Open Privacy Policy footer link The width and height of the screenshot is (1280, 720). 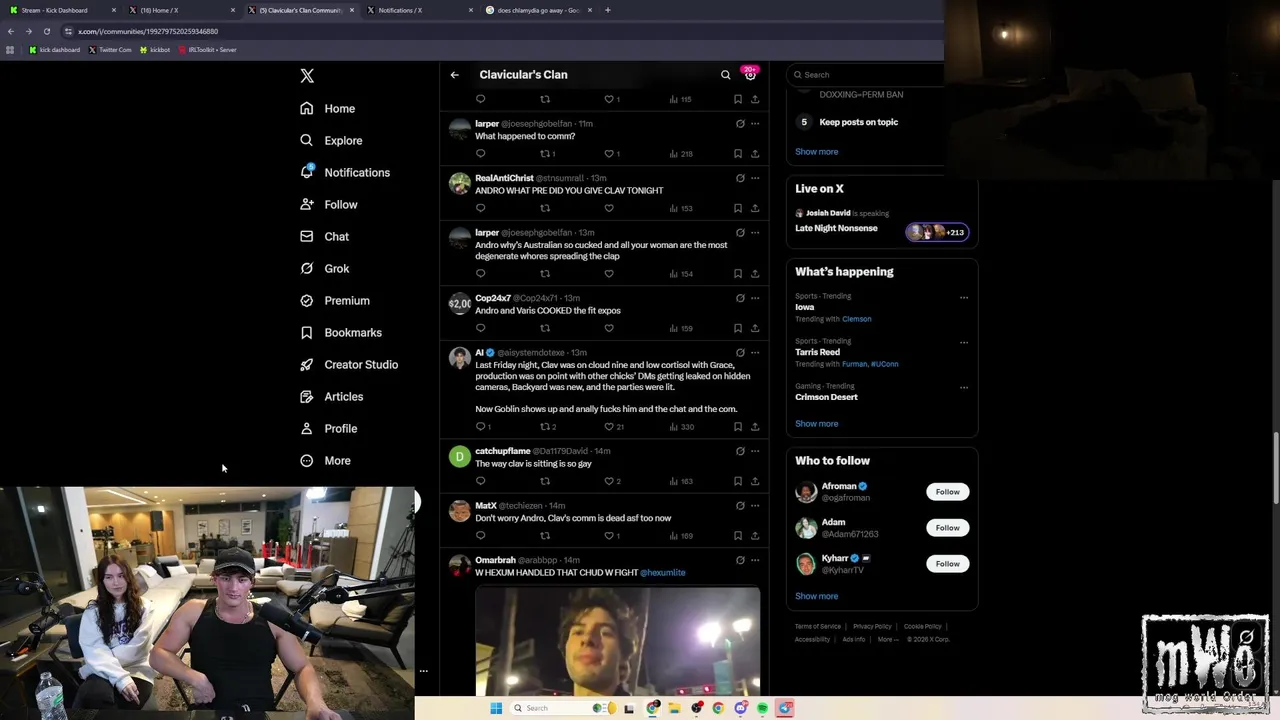coord(872,626)
